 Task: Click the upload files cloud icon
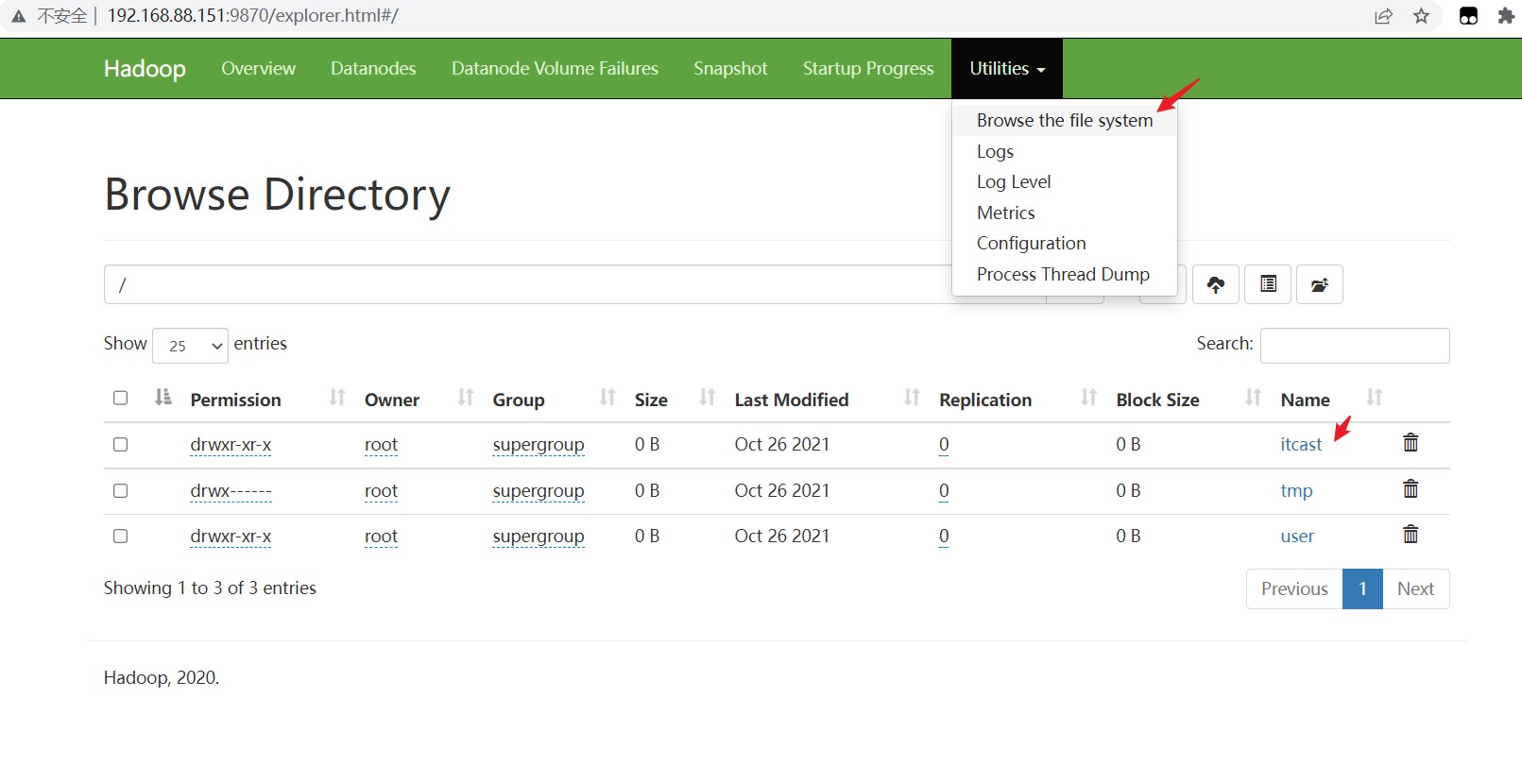pos(1216,284)
